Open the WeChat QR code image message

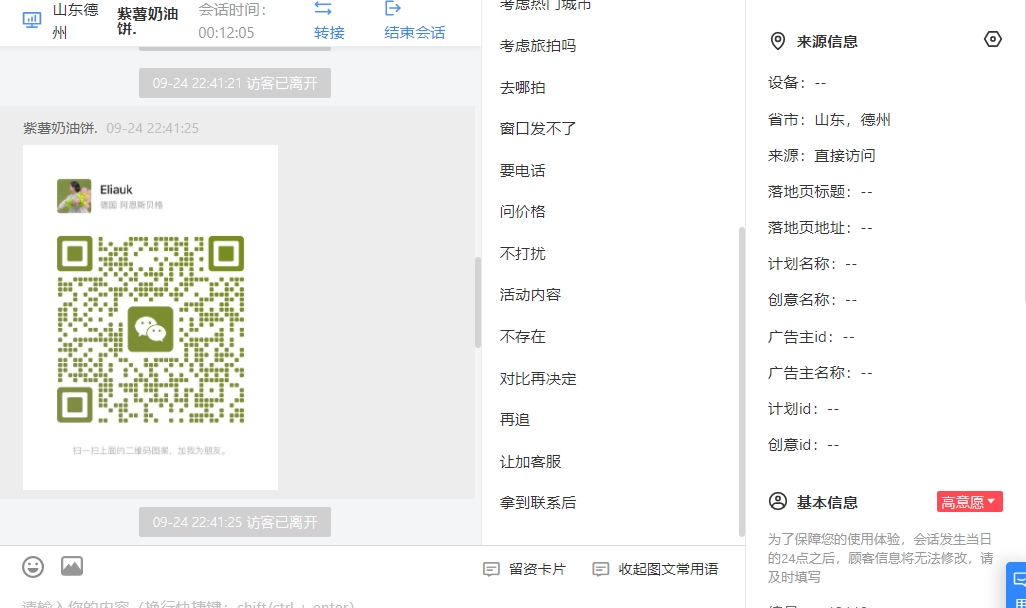[x=150, y=317]
